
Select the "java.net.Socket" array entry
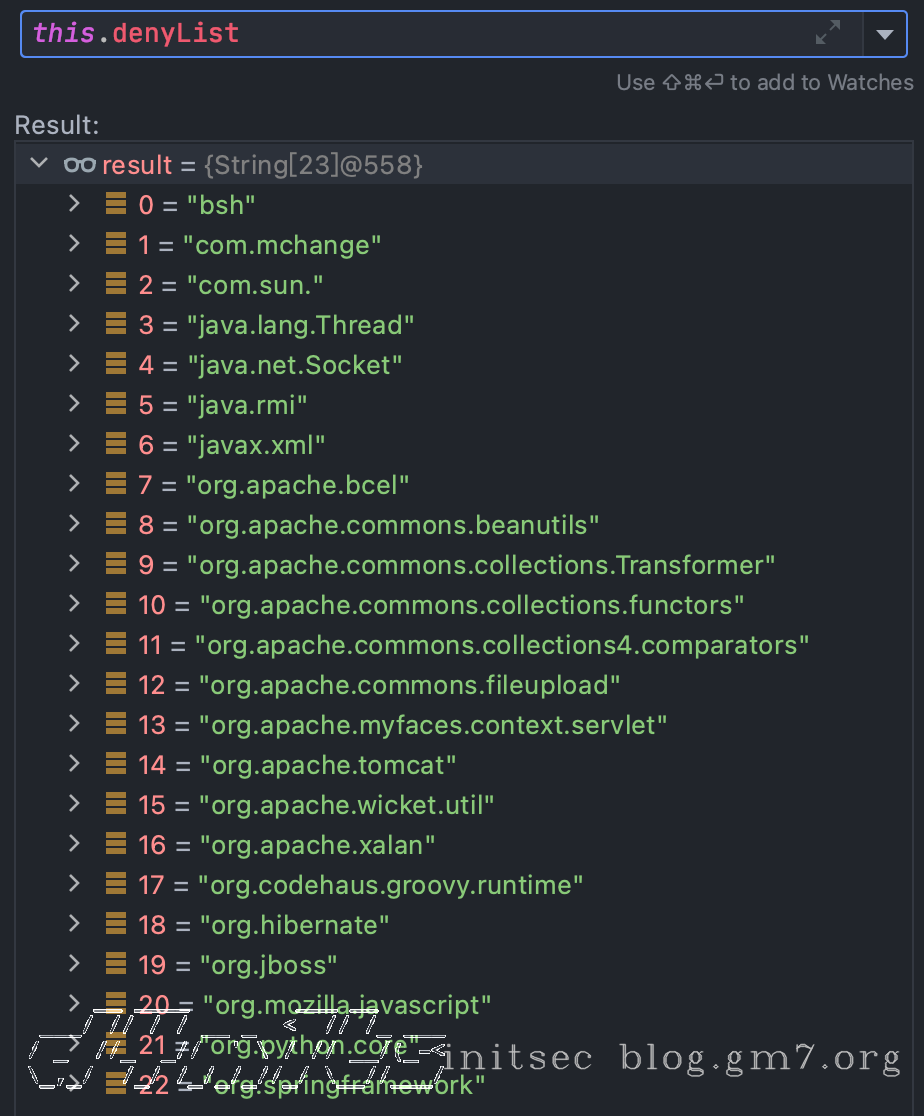tap(294, 365)
